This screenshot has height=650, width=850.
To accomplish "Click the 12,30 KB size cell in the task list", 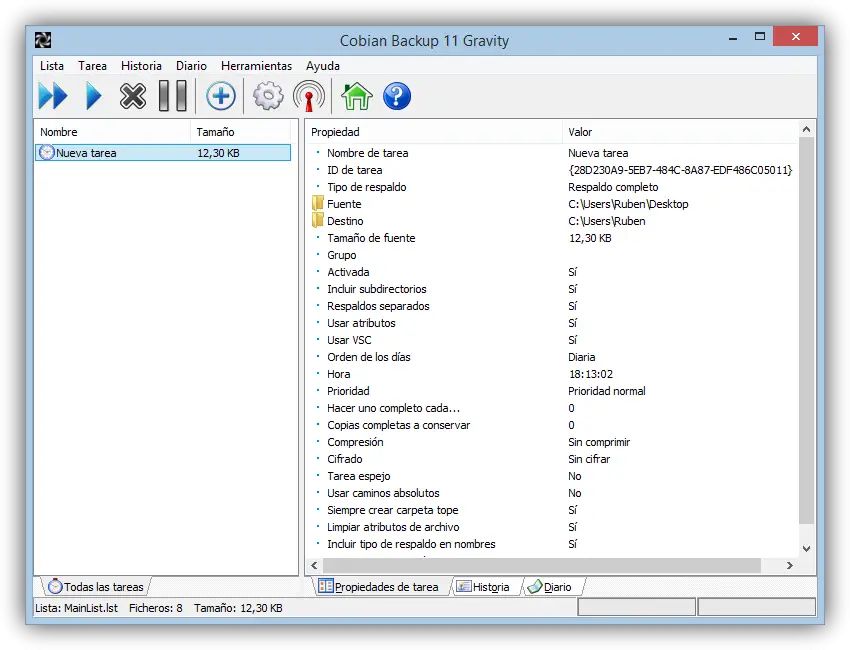I will [x=218, y=153].
